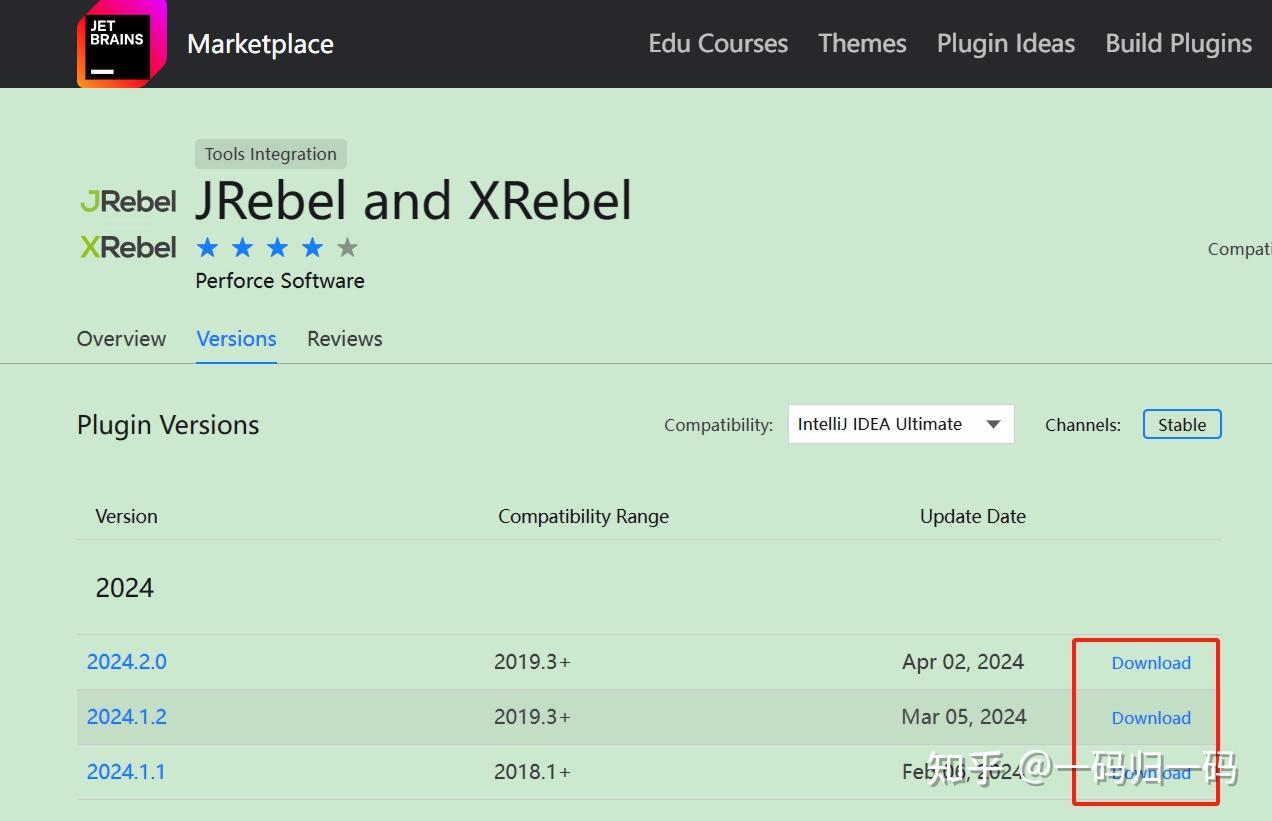Click the JetBrains logo icon
Image resolution: width=1272 pixels, height=821 pixels.
120,44
